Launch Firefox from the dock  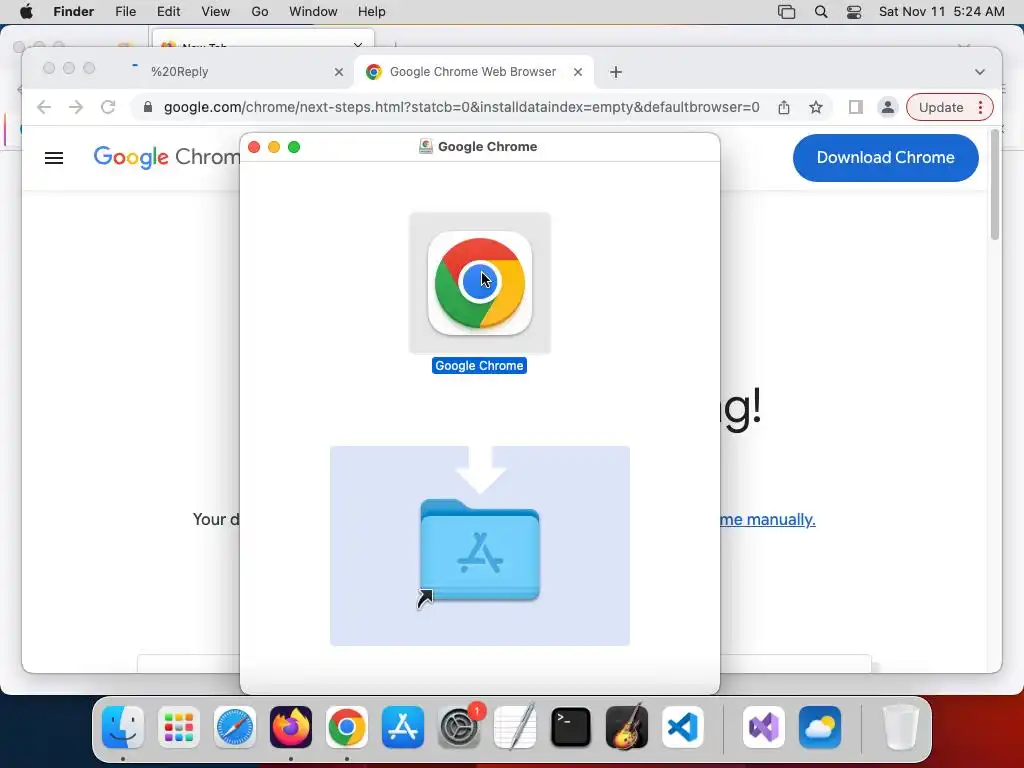point(291,727)
